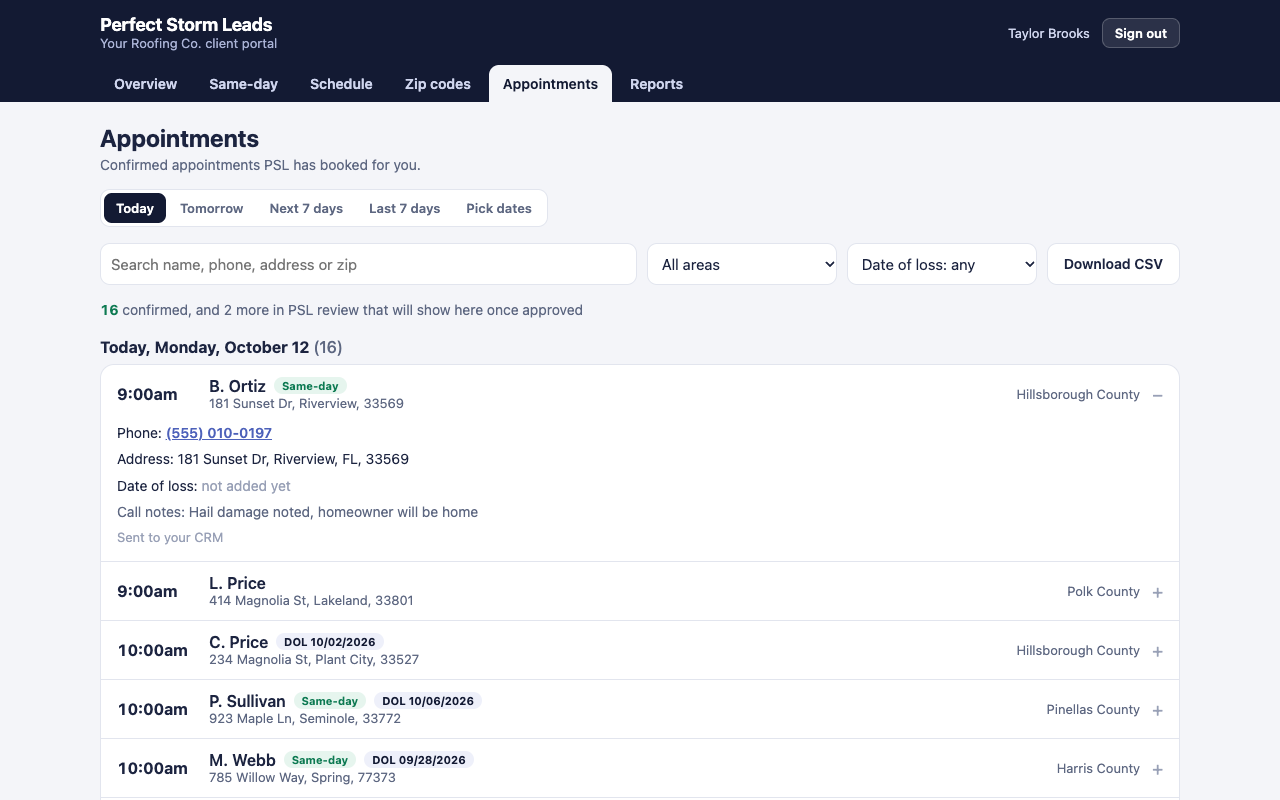Viewport: 1280px width, 800px height.
Task: Click the Harris County label
Action: (1098, 768)
